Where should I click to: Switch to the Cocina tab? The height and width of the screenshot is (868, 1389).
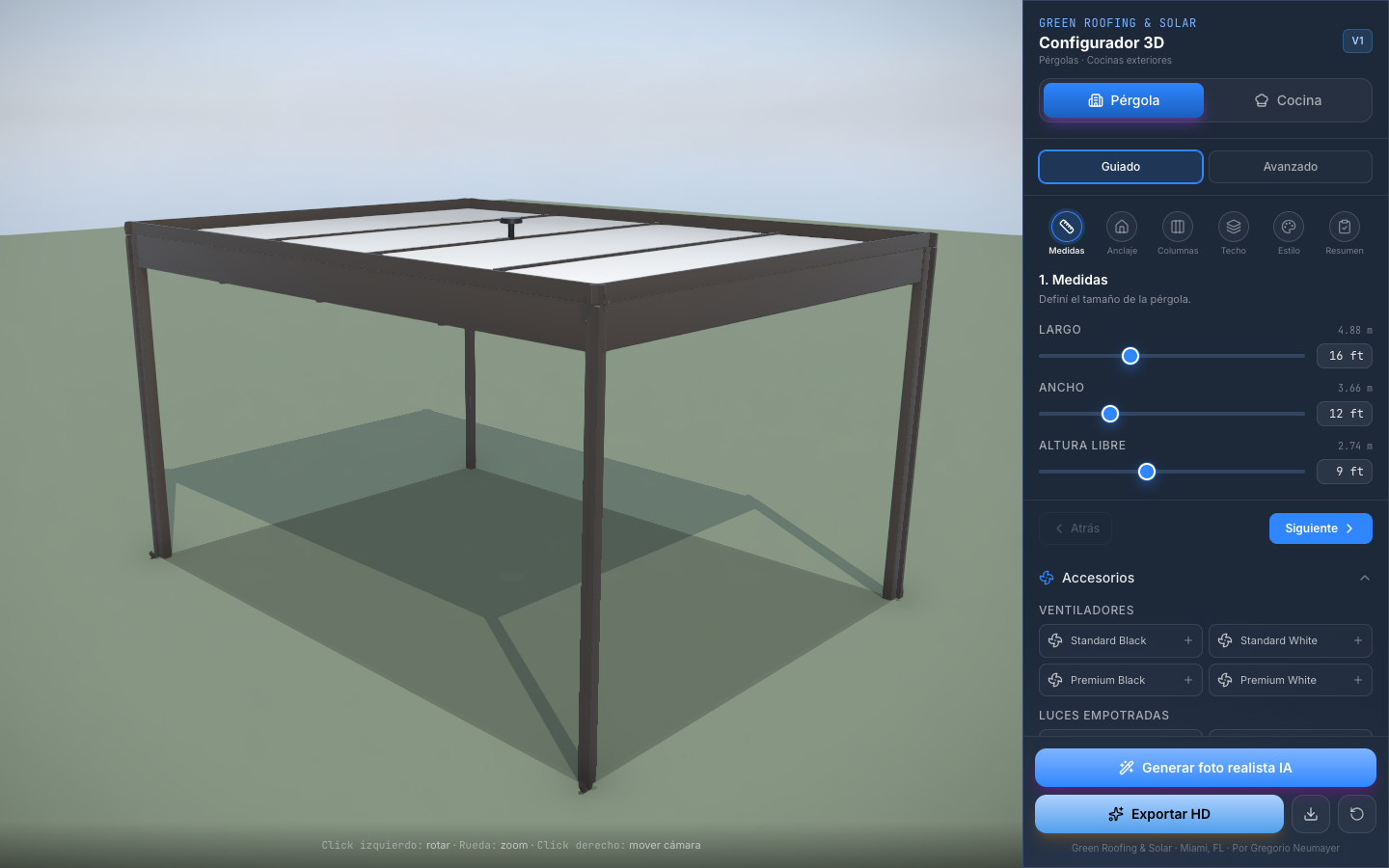tap(1288, 100)
